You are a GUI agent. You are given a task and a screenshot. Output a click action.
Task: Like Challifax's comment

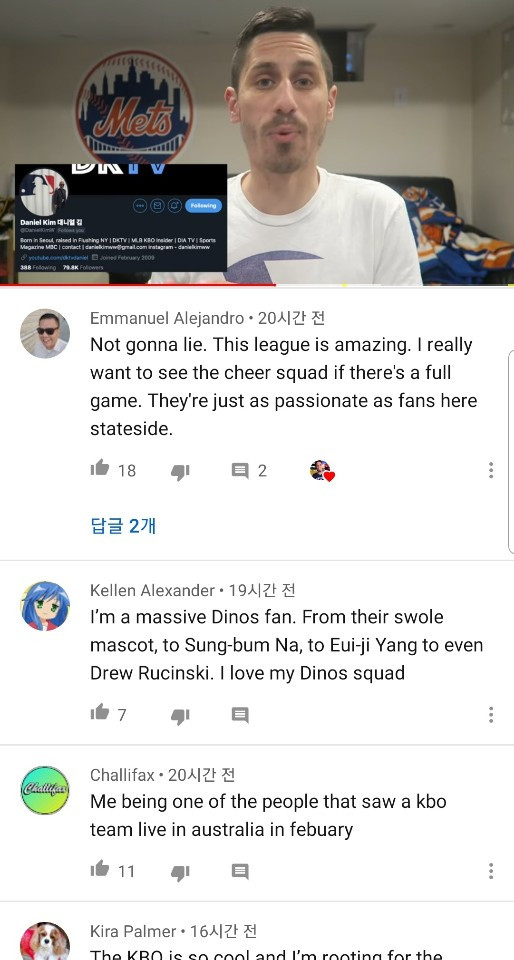click(x=100, y=869)
